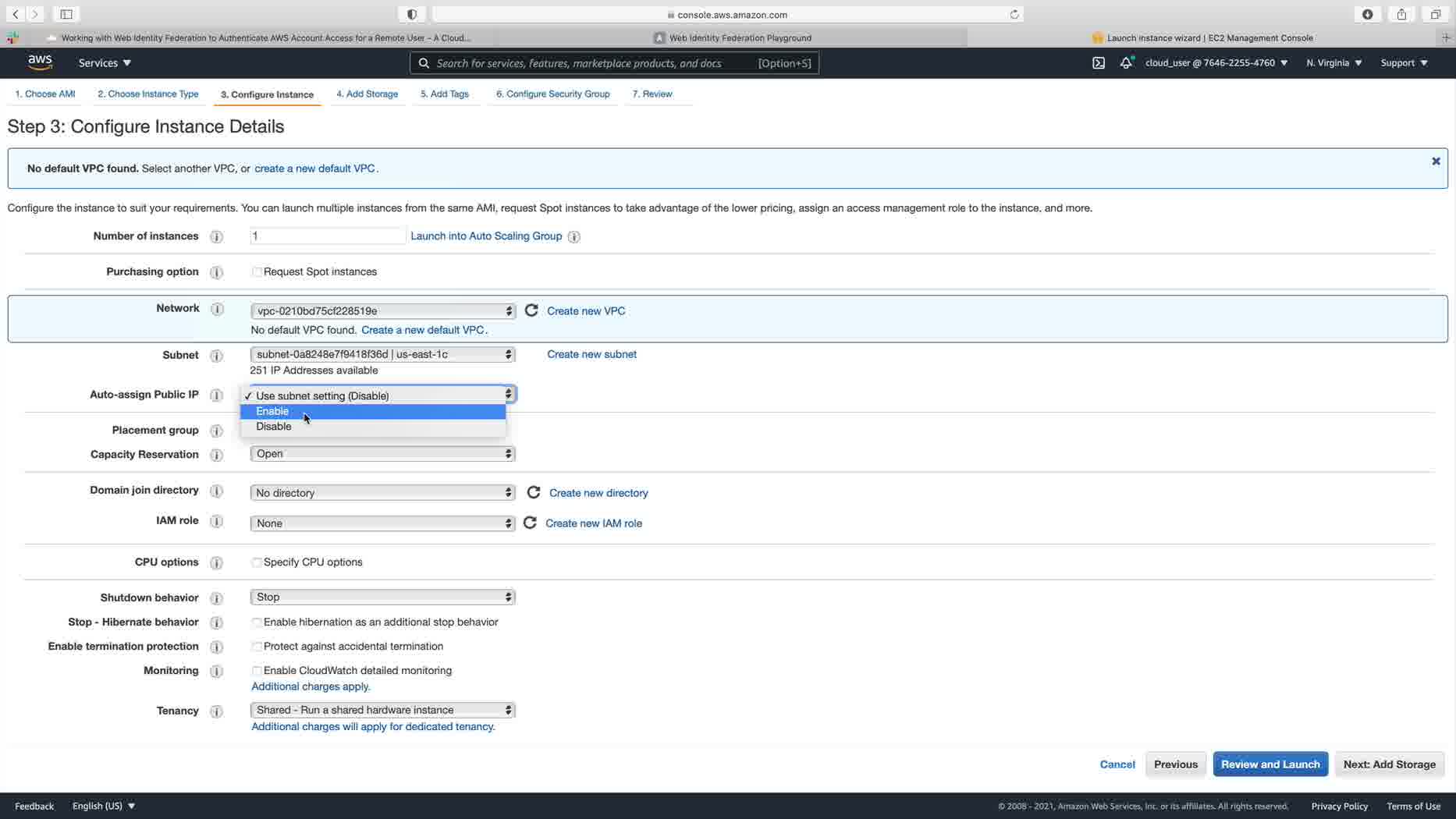Check Protect against accidental termination
This screenshot has height=819, width=1456.
click(257, 647)
